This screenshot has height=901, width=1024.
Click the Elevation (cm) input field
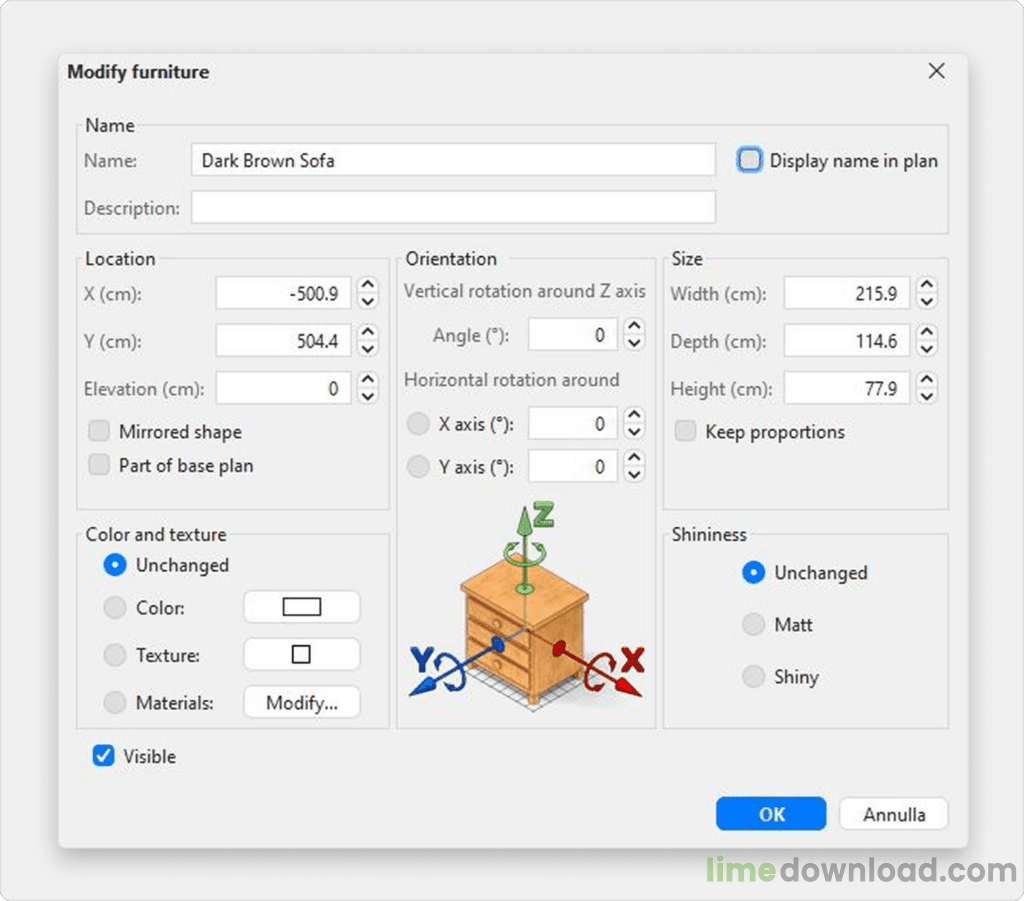283,388
